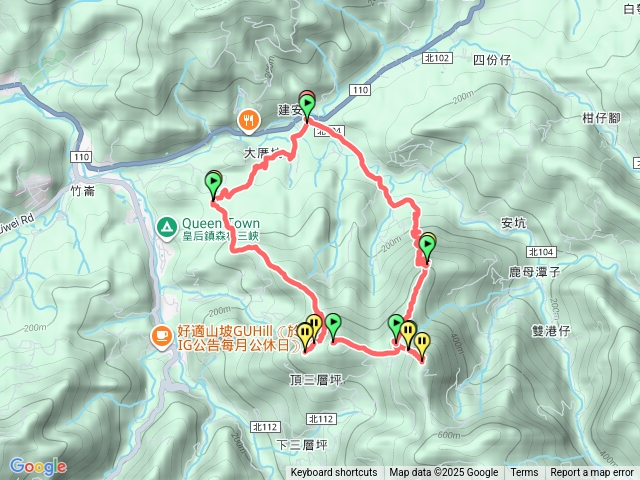Click the orange restaurant fork-knife marker
This screenshot has height=480, width=640.
[x=249, y=121]
